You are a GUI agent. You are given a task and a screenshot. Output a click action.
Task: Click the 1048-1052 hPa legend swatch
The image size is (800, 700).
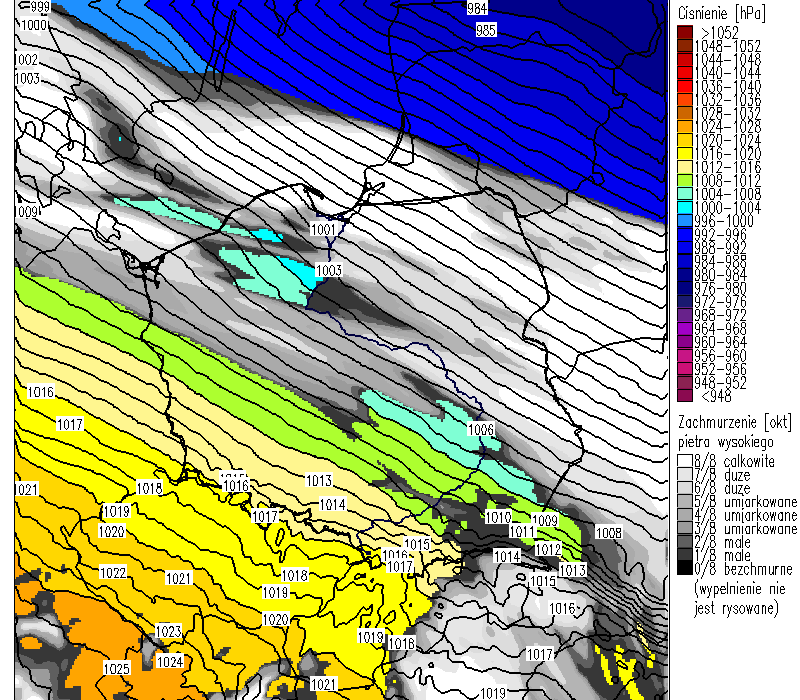point(685,46)
